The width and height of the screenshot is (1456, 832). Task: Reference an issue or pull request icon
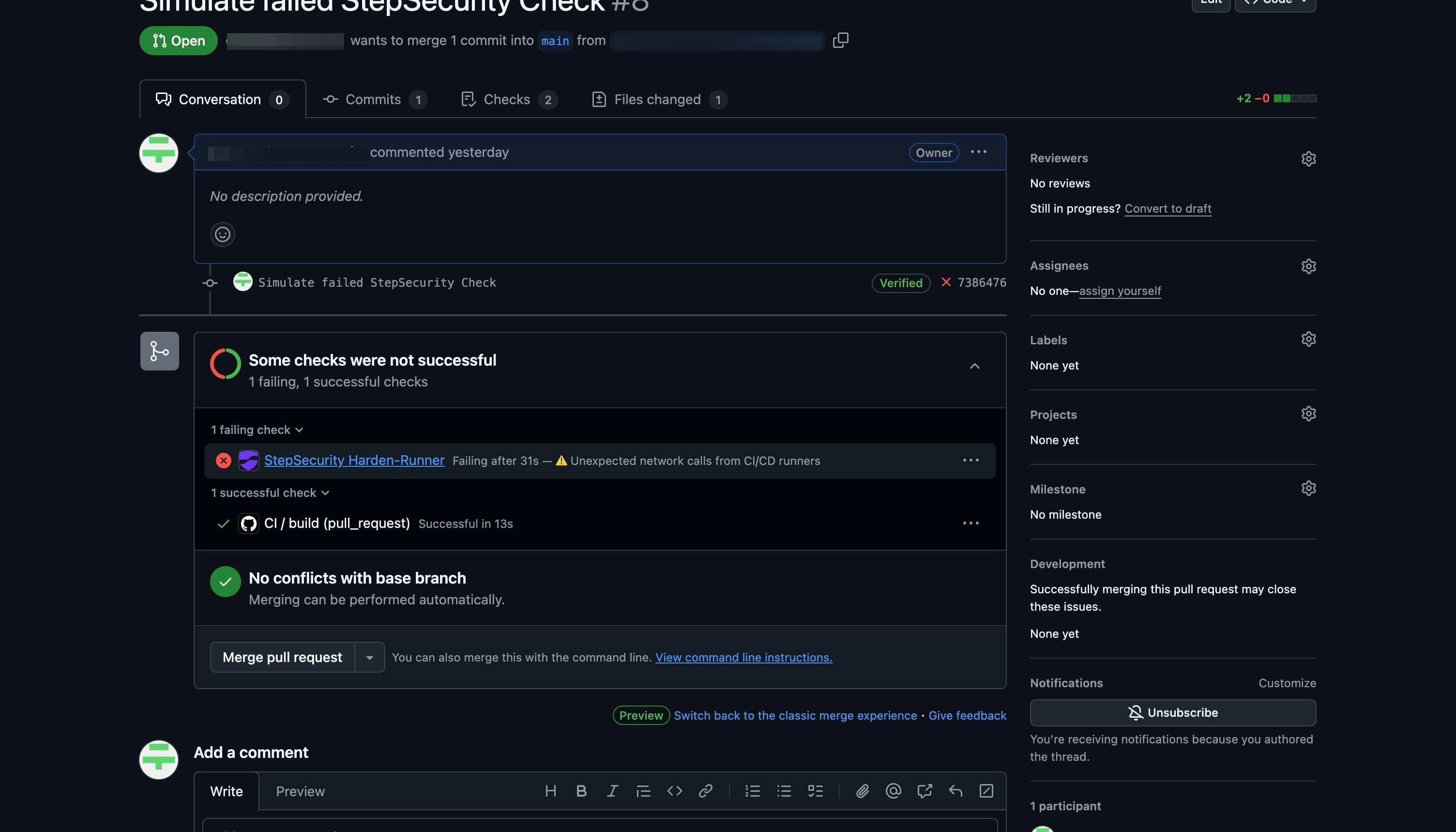(x=925, y=791)
